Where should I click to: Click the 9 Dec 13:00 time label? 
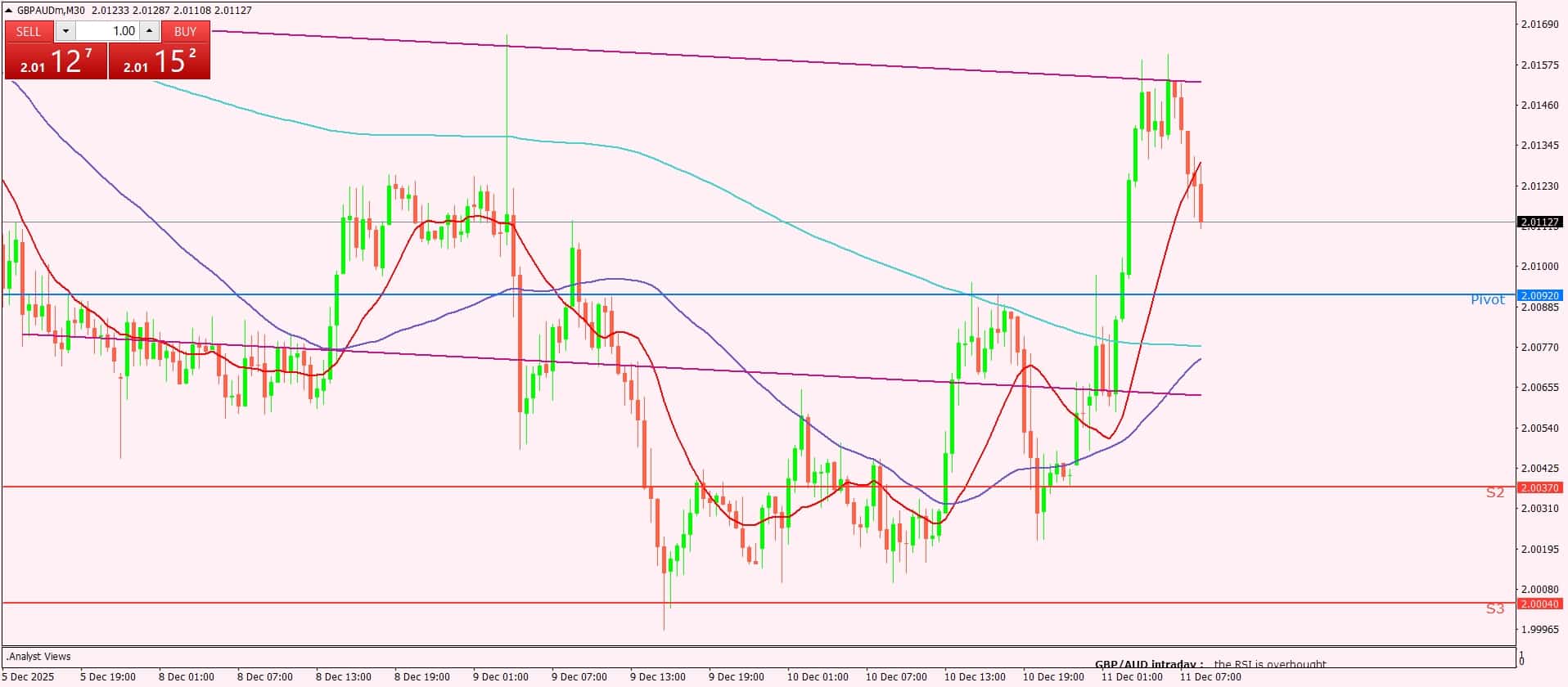(657, 676)
